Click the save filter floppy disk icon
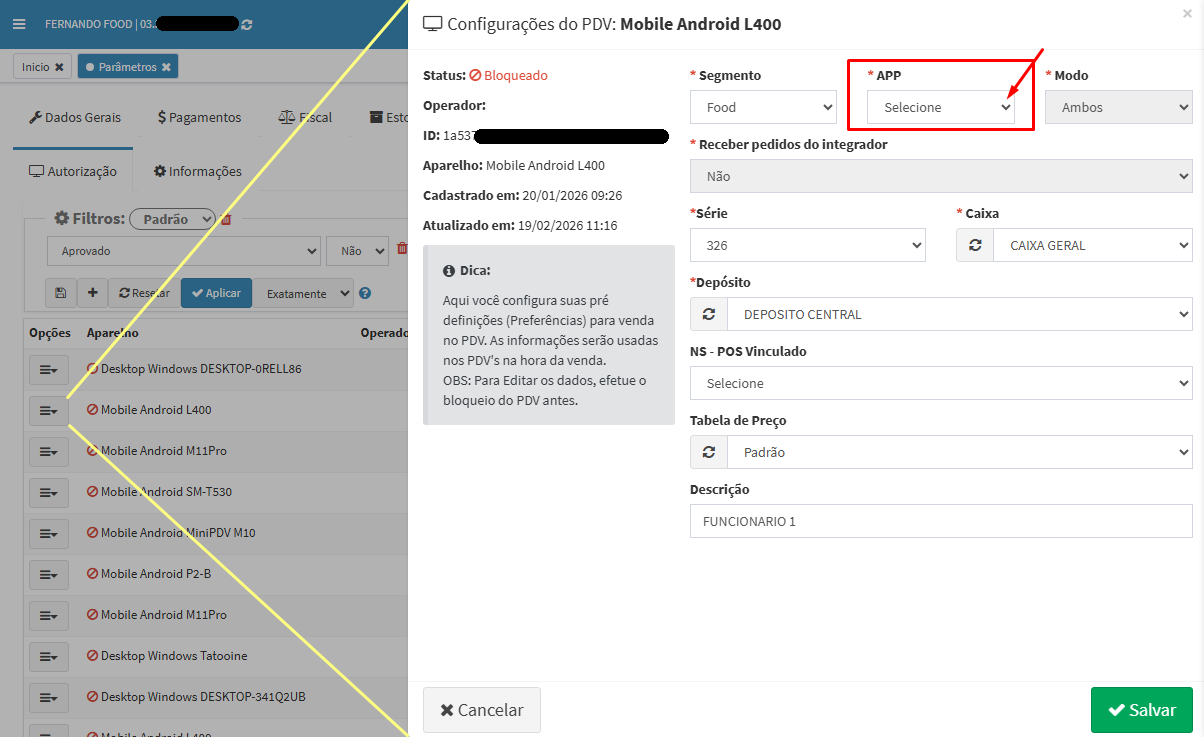Image resolution: width=1204 pixels, height=737 pixels. [61, 293]
